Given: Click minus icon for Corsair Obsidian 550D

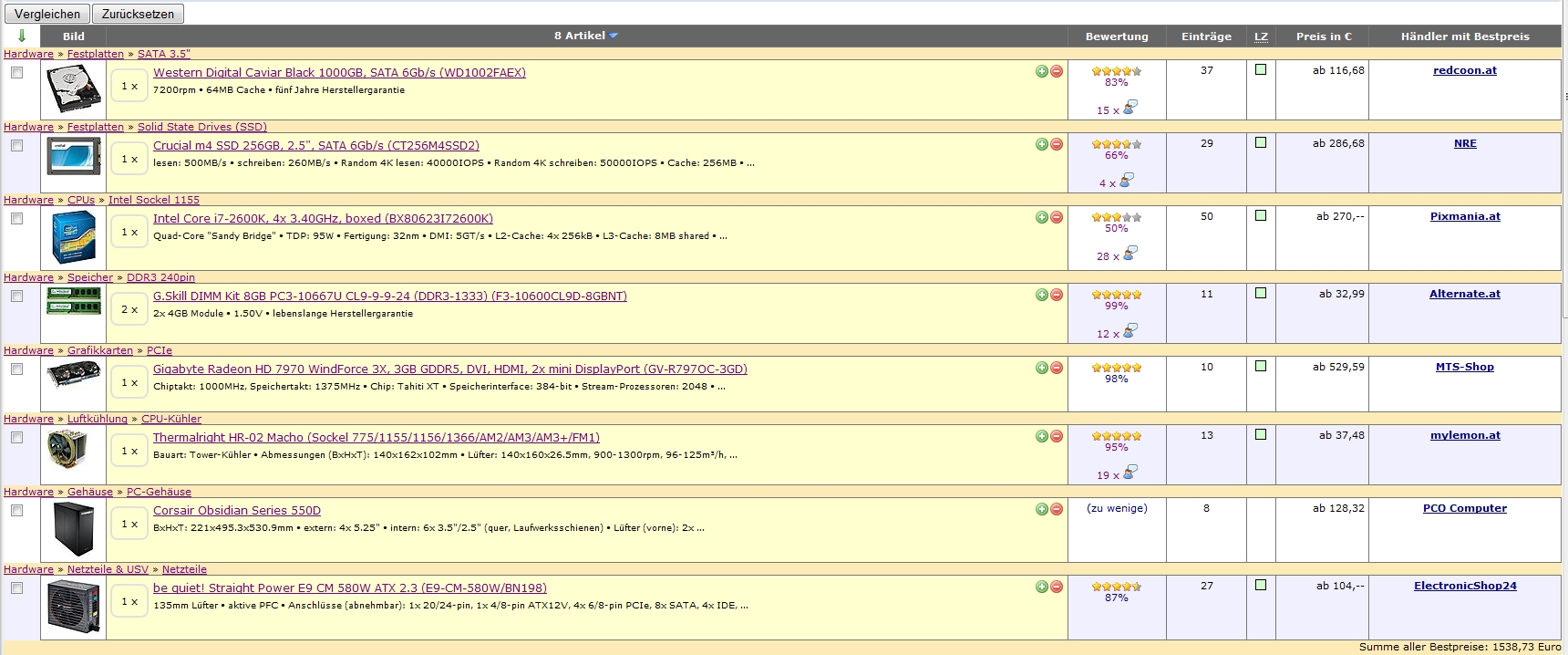Looking at the screenshot, I should [1057, 509].
